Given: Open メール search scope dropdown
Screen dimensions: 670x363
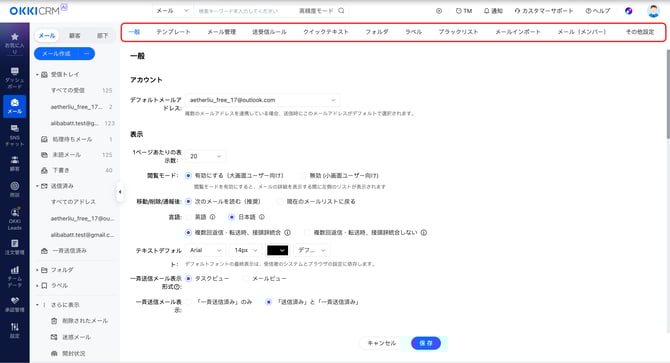Looking at the screenshot, I should click(x=172, y=11).
